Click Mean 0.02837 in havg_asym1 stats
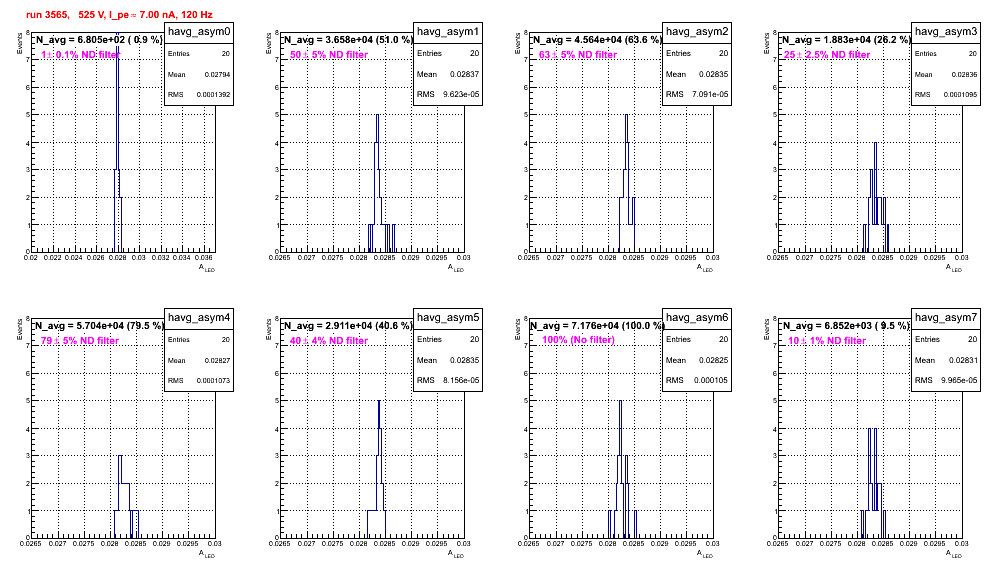Viewport: 996px width, 572px height. pos(448,74)
